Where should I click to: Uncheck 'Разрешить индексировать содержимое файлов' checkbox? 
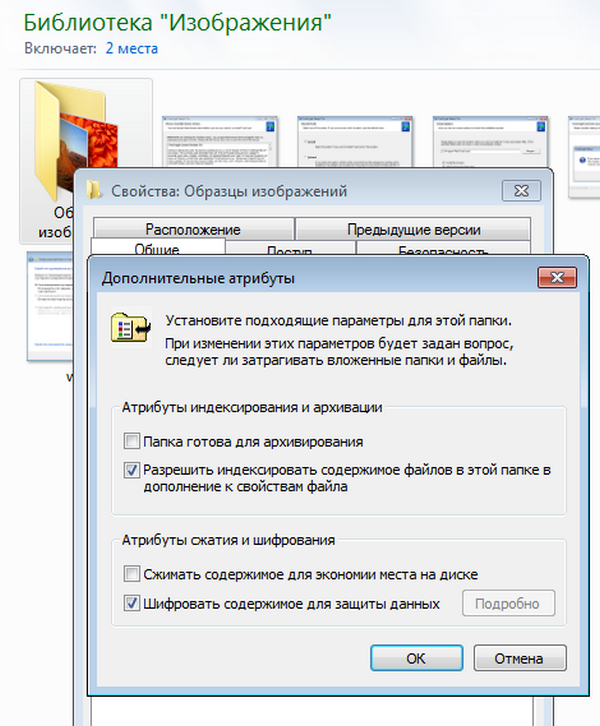click(131, 470)
